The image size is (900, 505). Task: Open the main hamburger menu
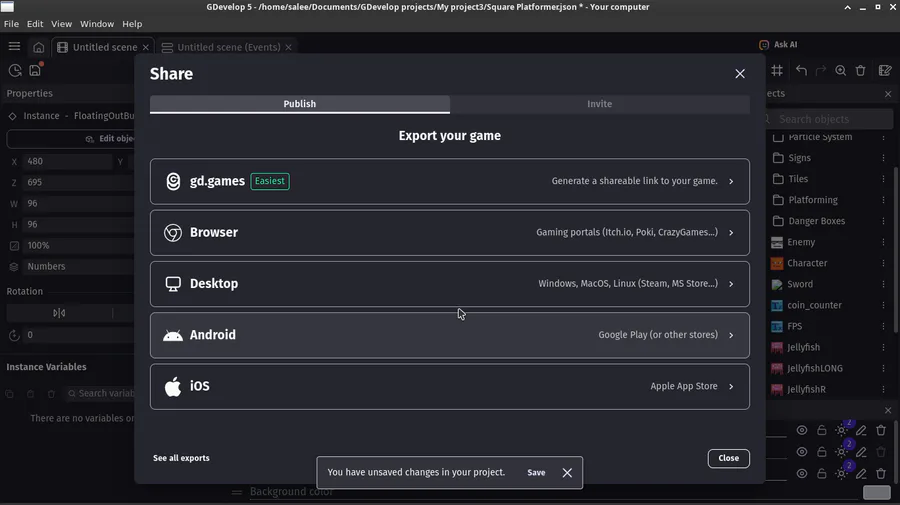14,46
